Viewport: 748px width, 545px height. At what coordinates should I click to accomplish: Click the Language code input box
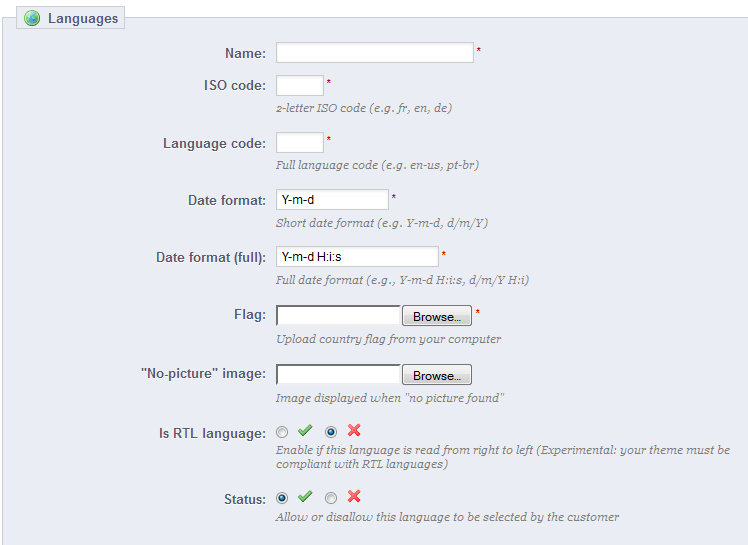point(299,143)
